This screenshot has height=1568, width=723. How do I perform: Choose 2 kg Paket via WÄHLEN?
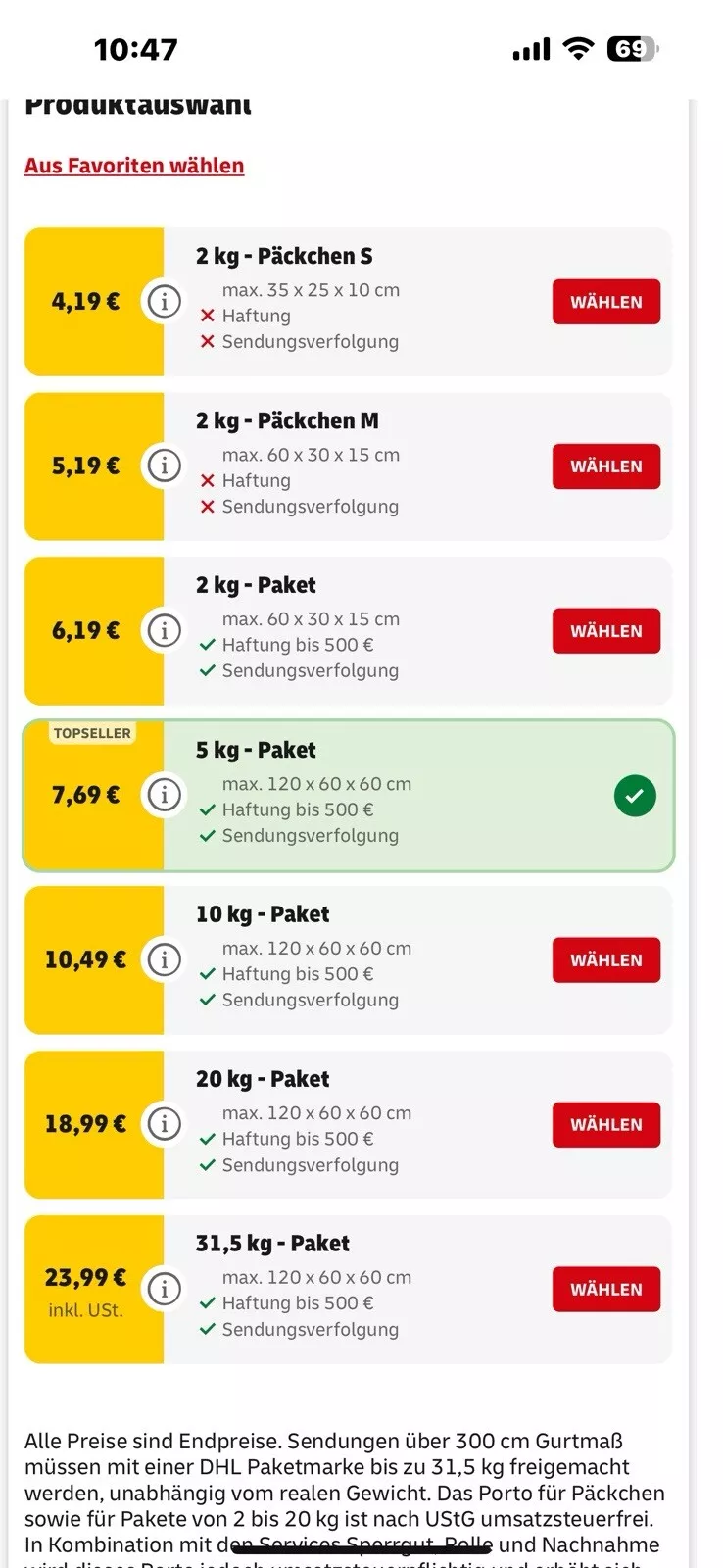[x=606, y=631]
